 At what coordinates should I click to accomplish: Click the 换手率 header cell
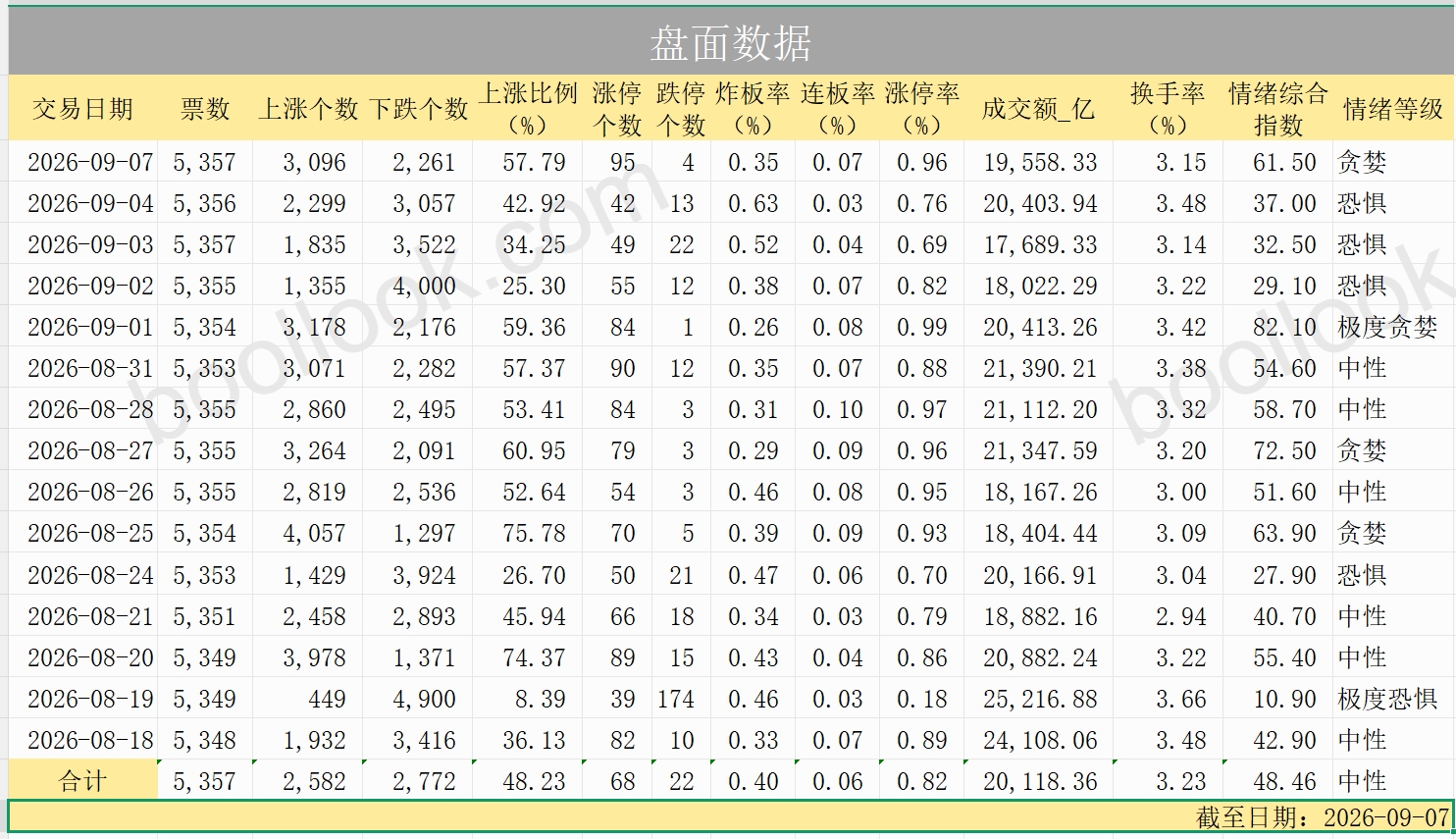pos(1168,109)
